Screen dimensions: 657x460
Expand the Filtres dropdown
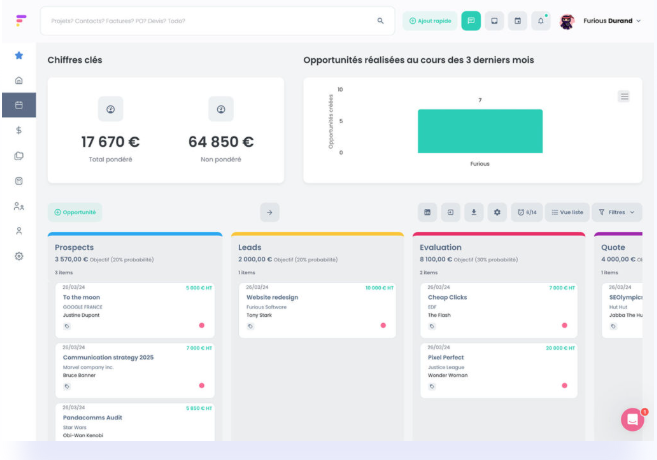click(616, 212)
